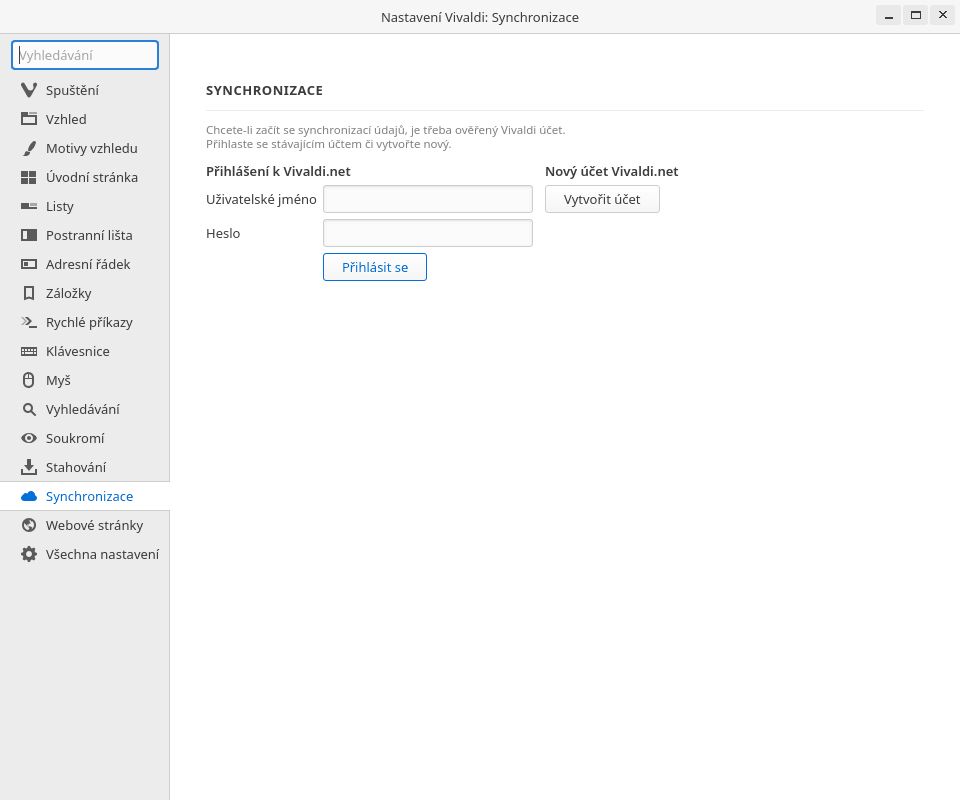960x800 pixels.
Task: Select the Klávesnice category
Action: tap(84, 351)
